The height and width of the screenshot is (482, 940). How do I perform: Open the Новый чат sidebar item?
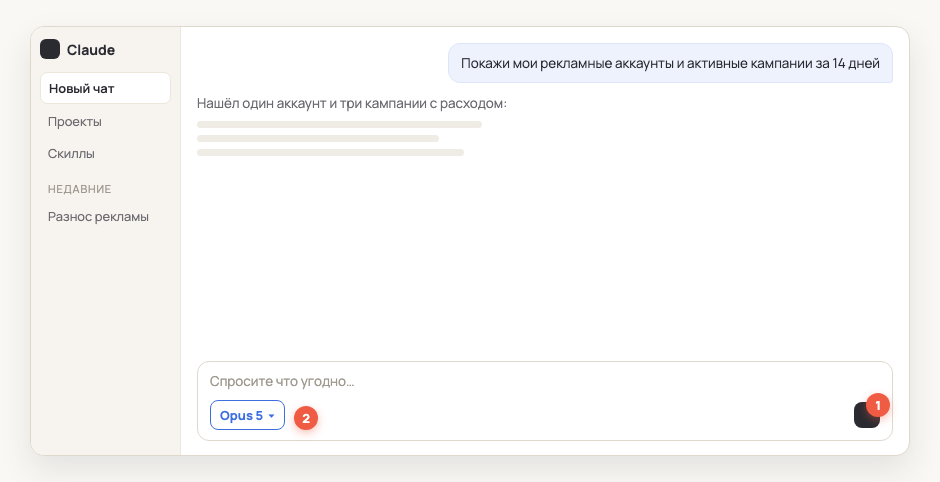[x=106, y=88]
